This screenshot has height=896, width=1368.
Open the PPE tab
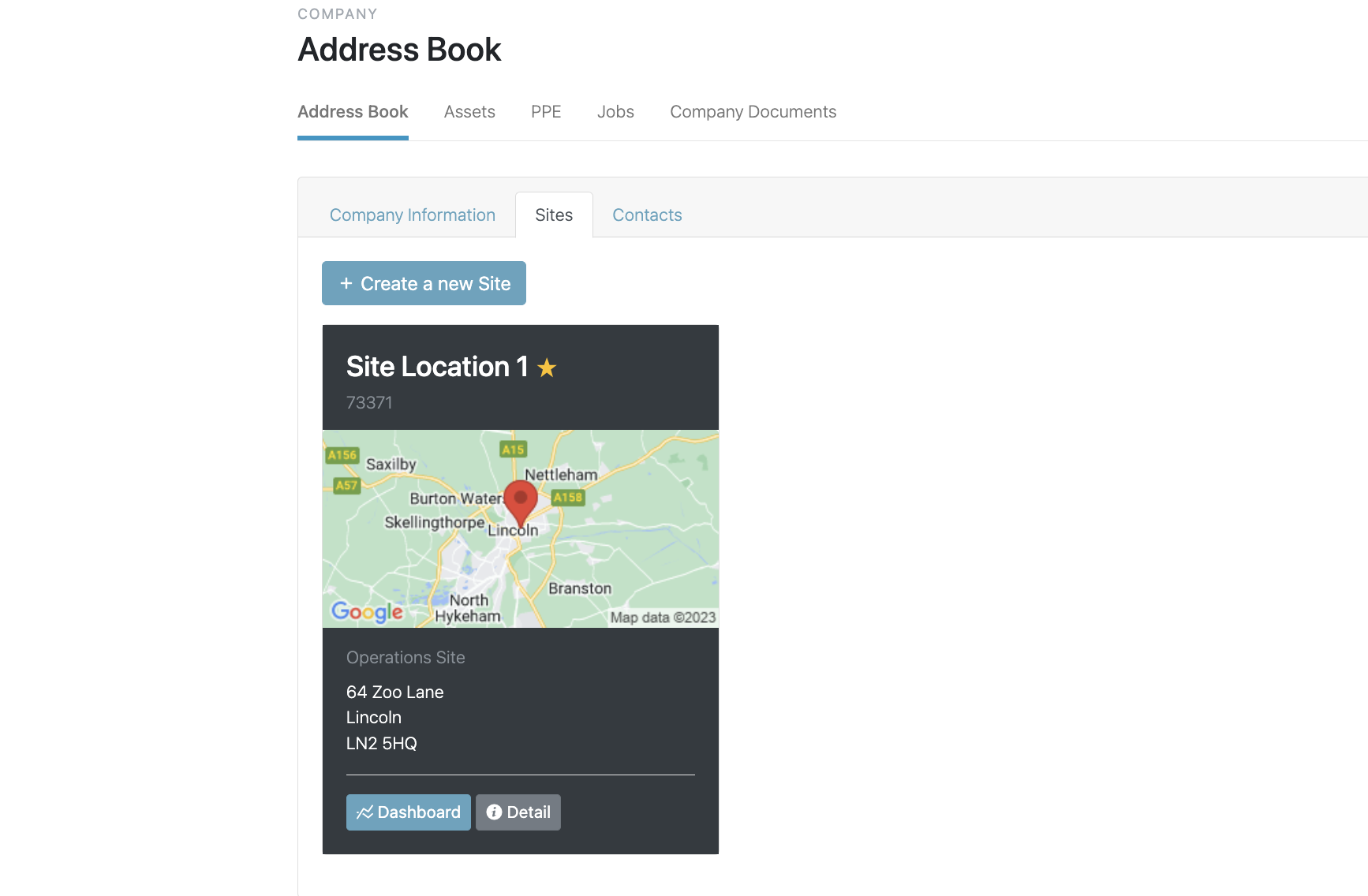[x=546, y=112]
